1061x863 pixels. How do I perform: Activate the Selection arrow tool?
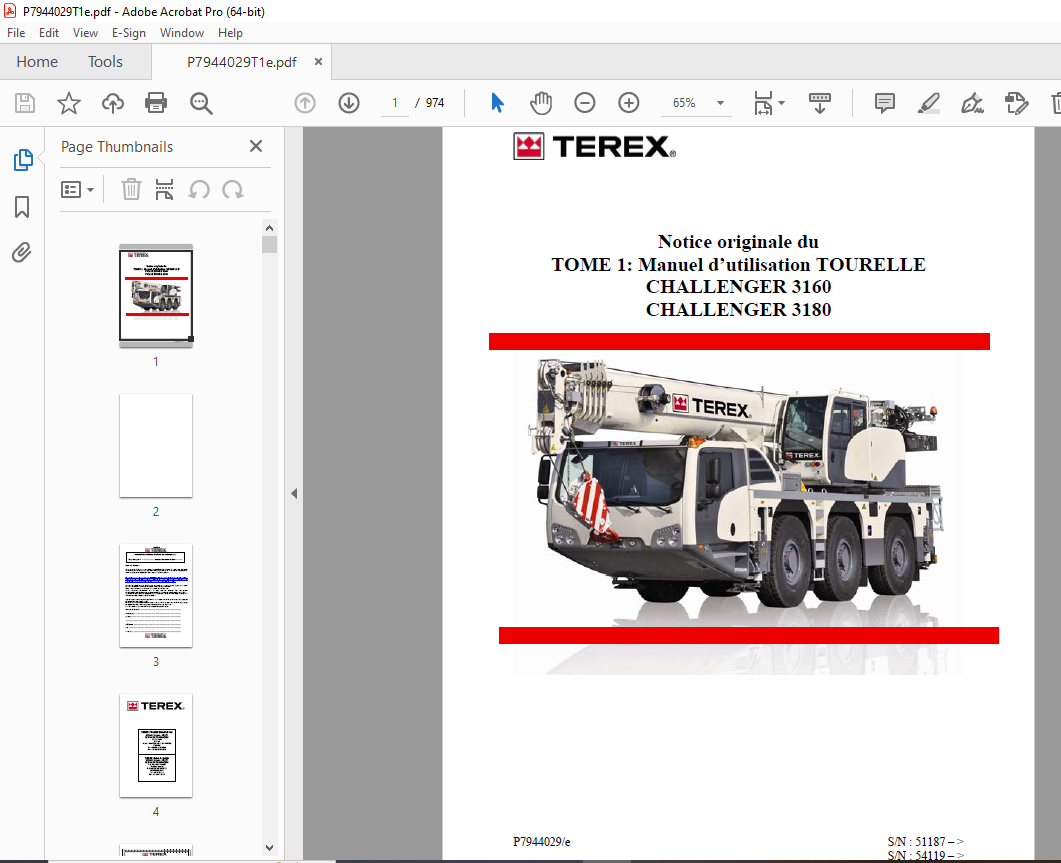pyautogui.click(x=497, y=103)
